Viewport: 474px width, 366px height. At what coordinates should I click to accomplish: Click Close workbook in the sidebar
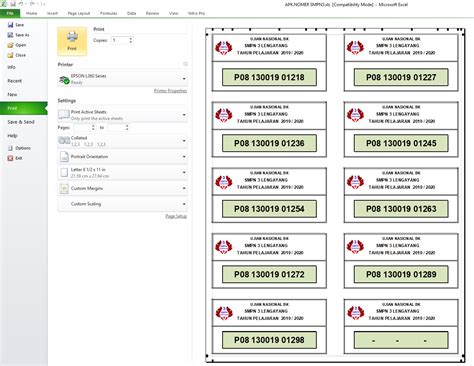(x=17, y=55)
